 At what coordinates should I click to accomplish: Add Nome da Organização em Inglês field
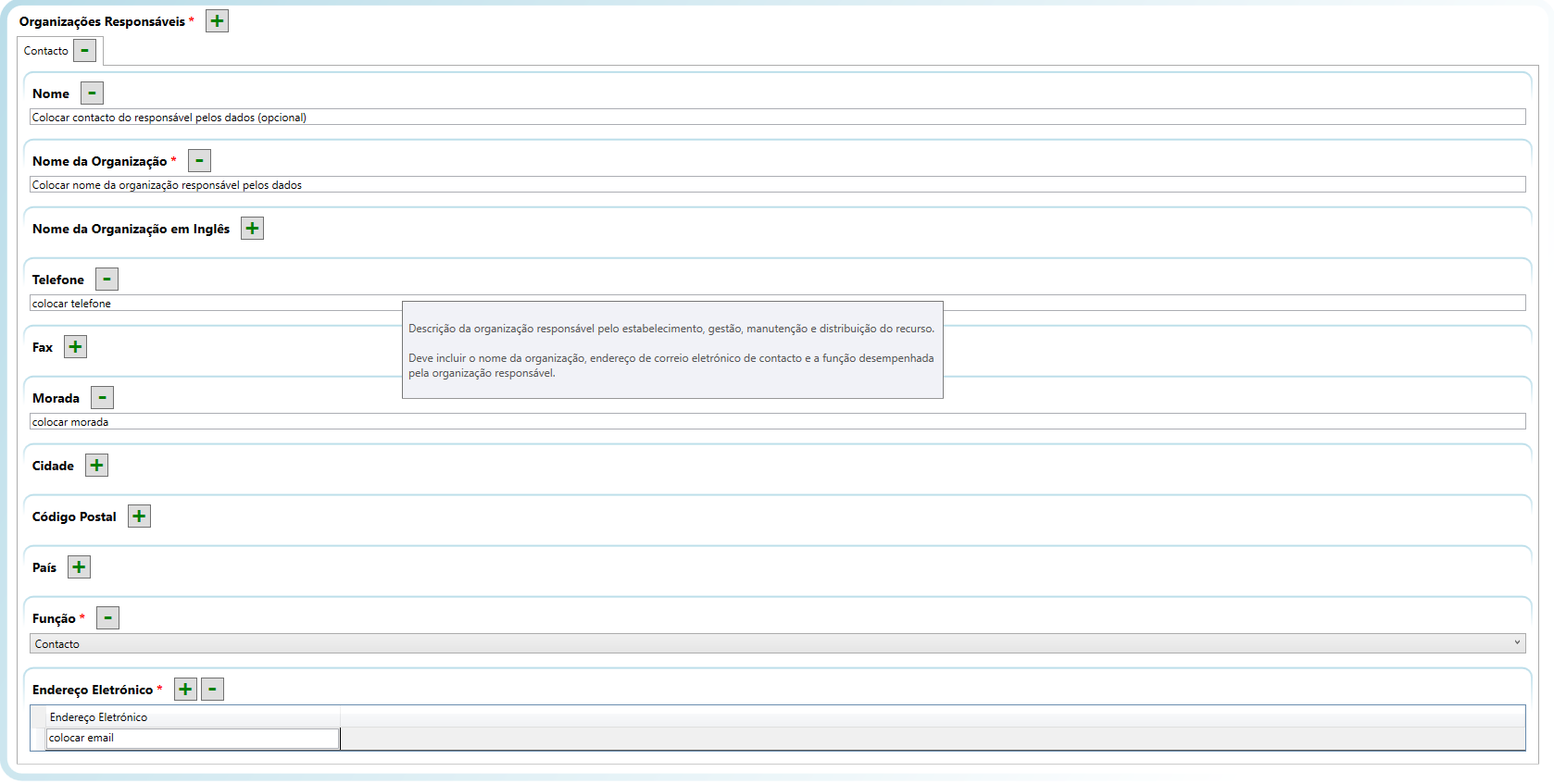(x=252, y=229)
